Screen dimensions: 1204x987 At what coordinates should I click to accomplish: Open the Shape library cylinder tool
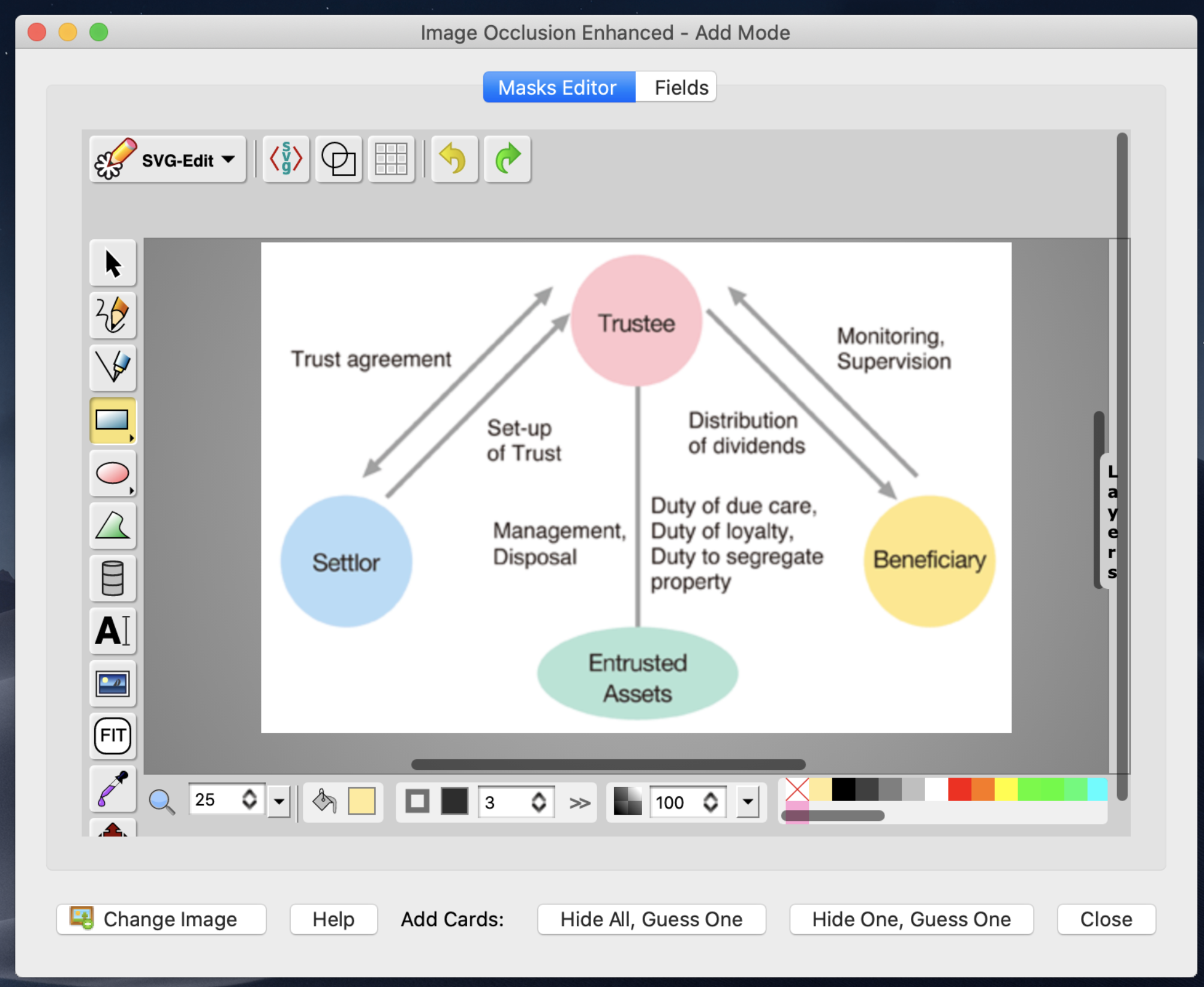(x=113, y=578)
